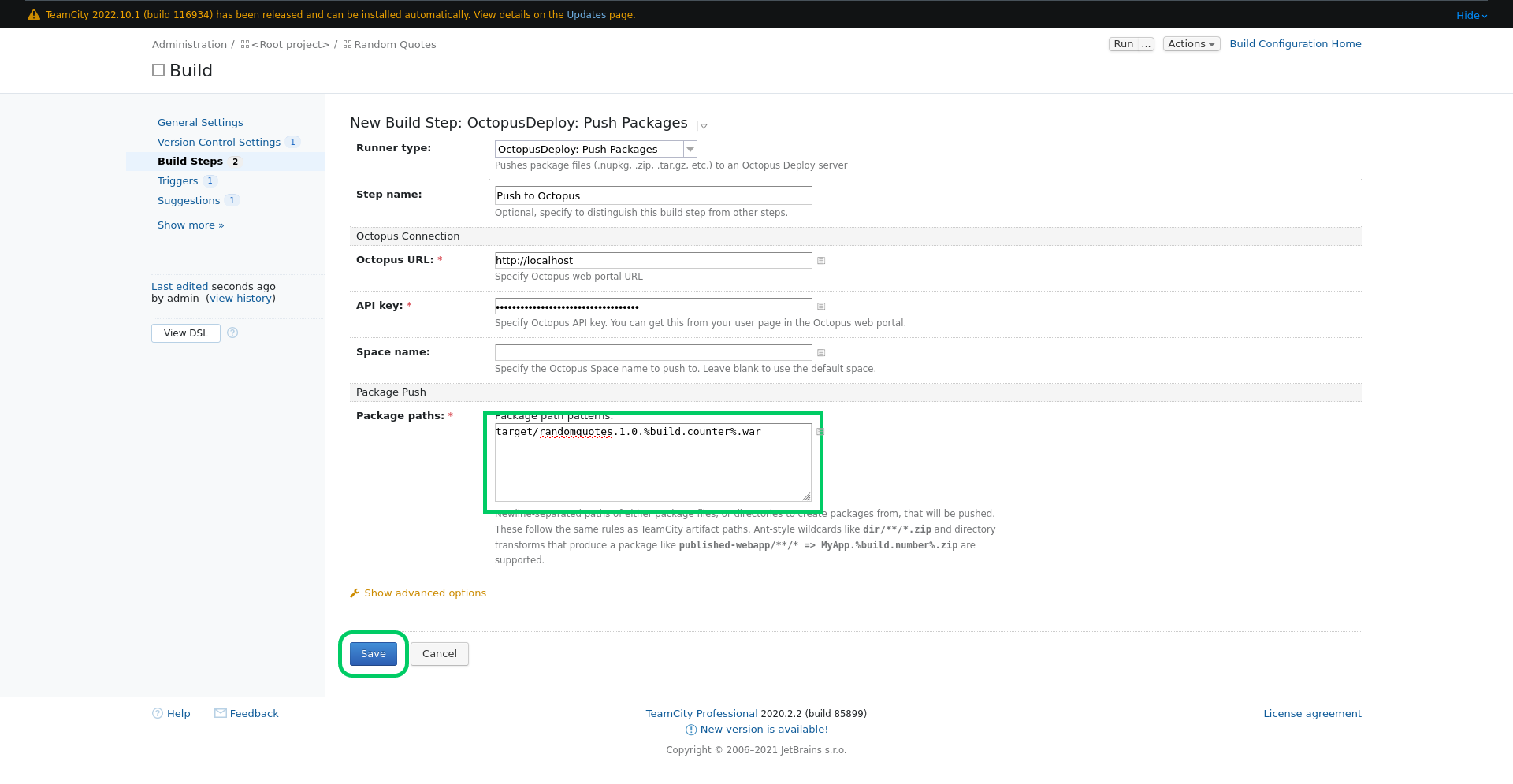The image size is (1513, 784).
Task: Open the Administration breadcrumb link
Action: click(189, 44)
